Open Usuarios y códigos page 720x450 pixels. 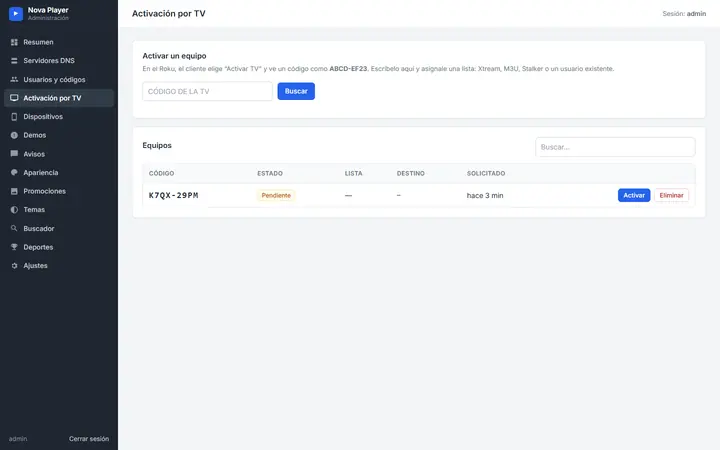[x=59, y=79]
